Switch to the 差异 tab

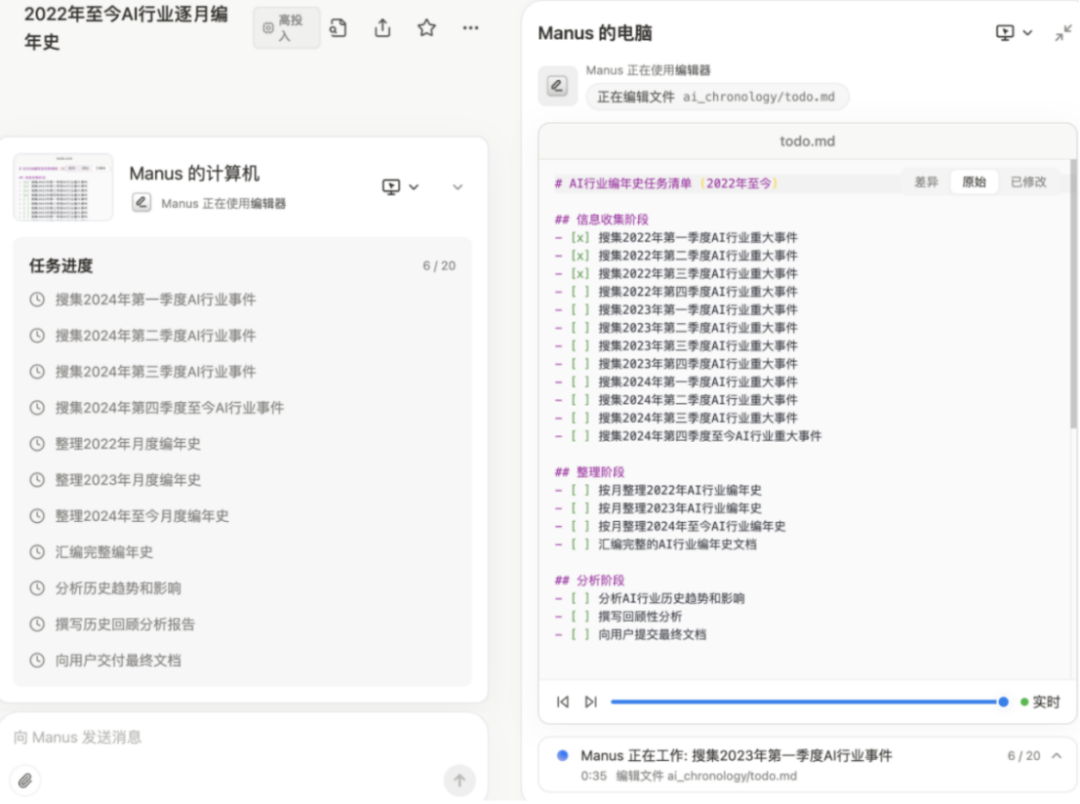point(926,182)
